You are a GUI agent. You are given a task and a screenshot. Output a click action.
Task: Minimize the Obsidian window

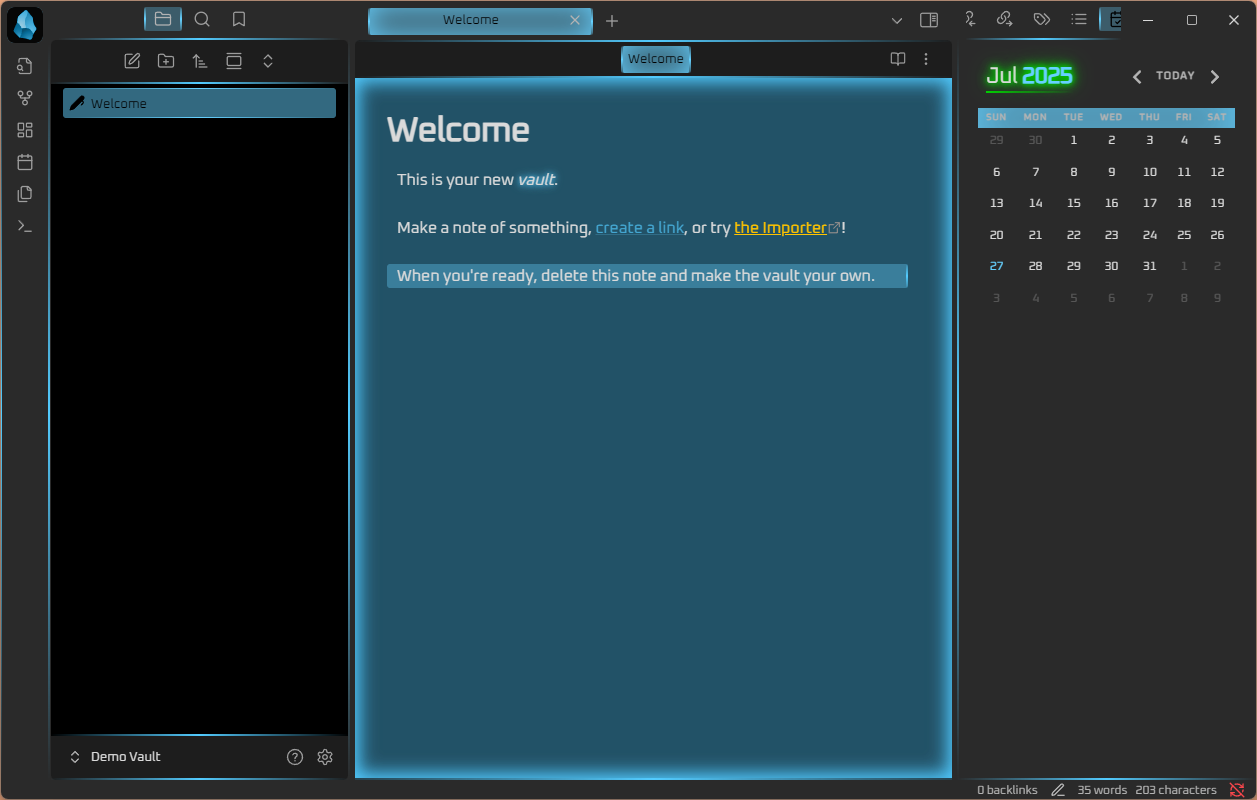[x=1147, y=20]
